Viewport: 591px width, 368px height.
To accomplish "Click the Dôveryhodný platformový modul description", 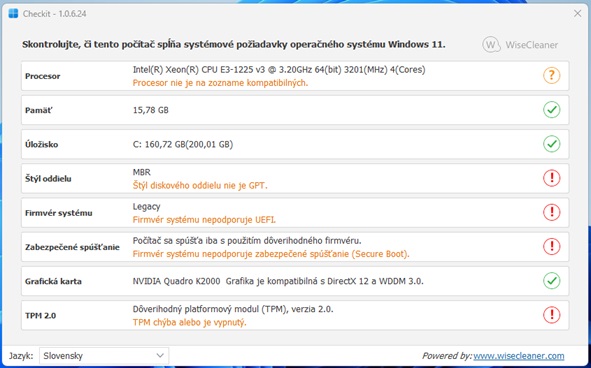I will tap(233, 309).
